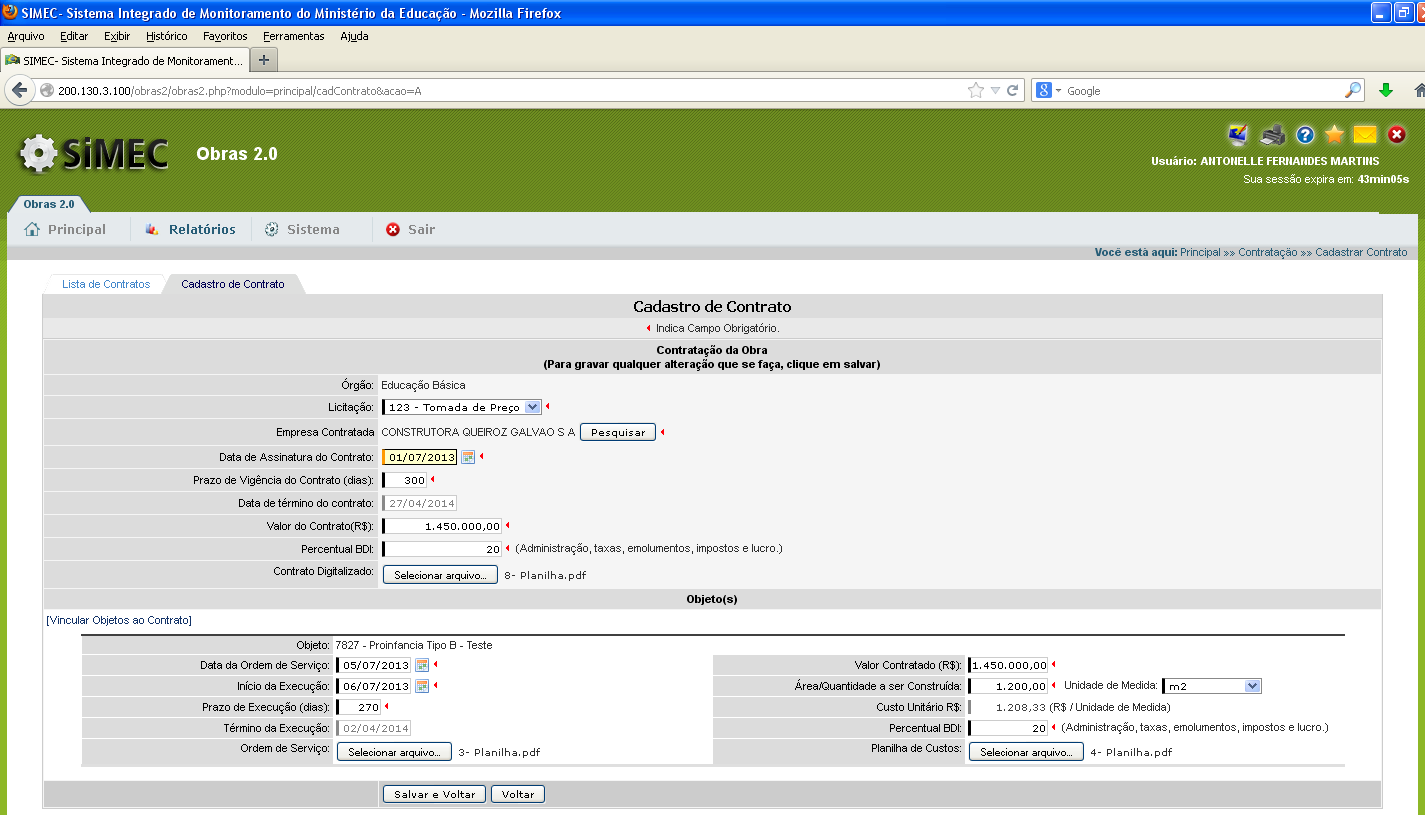Click the printer icon in SIMEC header
The image size is (1425, 815).
pos(1272,134)
